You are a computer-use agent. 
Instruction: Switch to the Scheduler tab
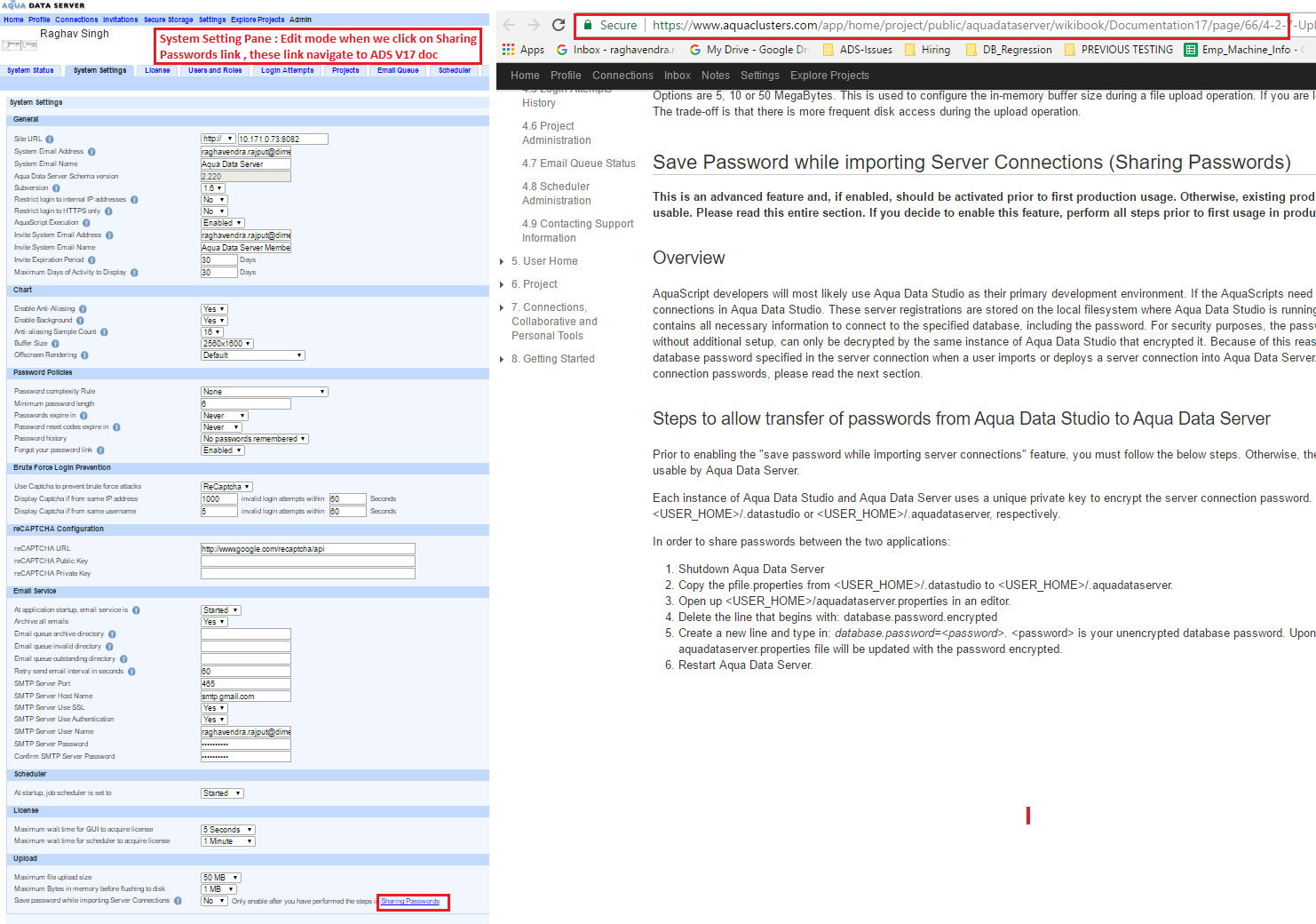(x=455, y=70)
